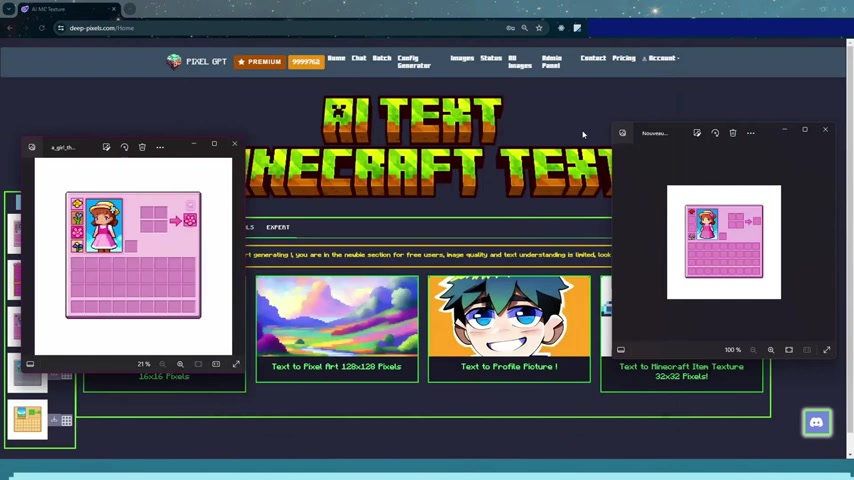This screenshot has height=480, width=854.
Task: Open browser zoom magnifier icon
Action: click(x=524, y=28)
